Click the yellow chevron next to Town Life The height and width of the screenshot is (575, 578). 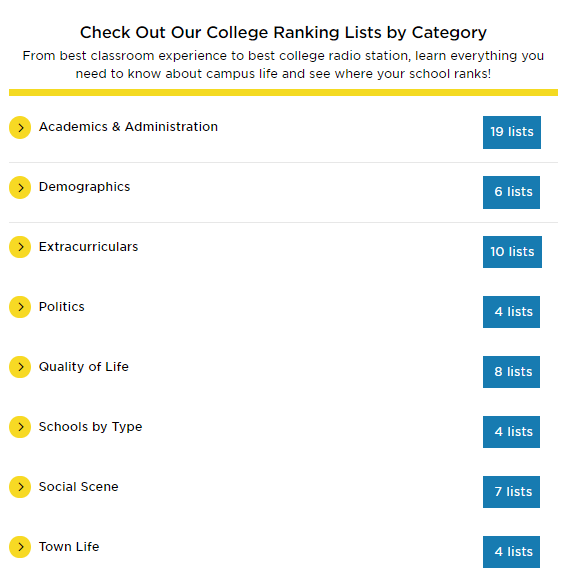[x=20, y=547]
